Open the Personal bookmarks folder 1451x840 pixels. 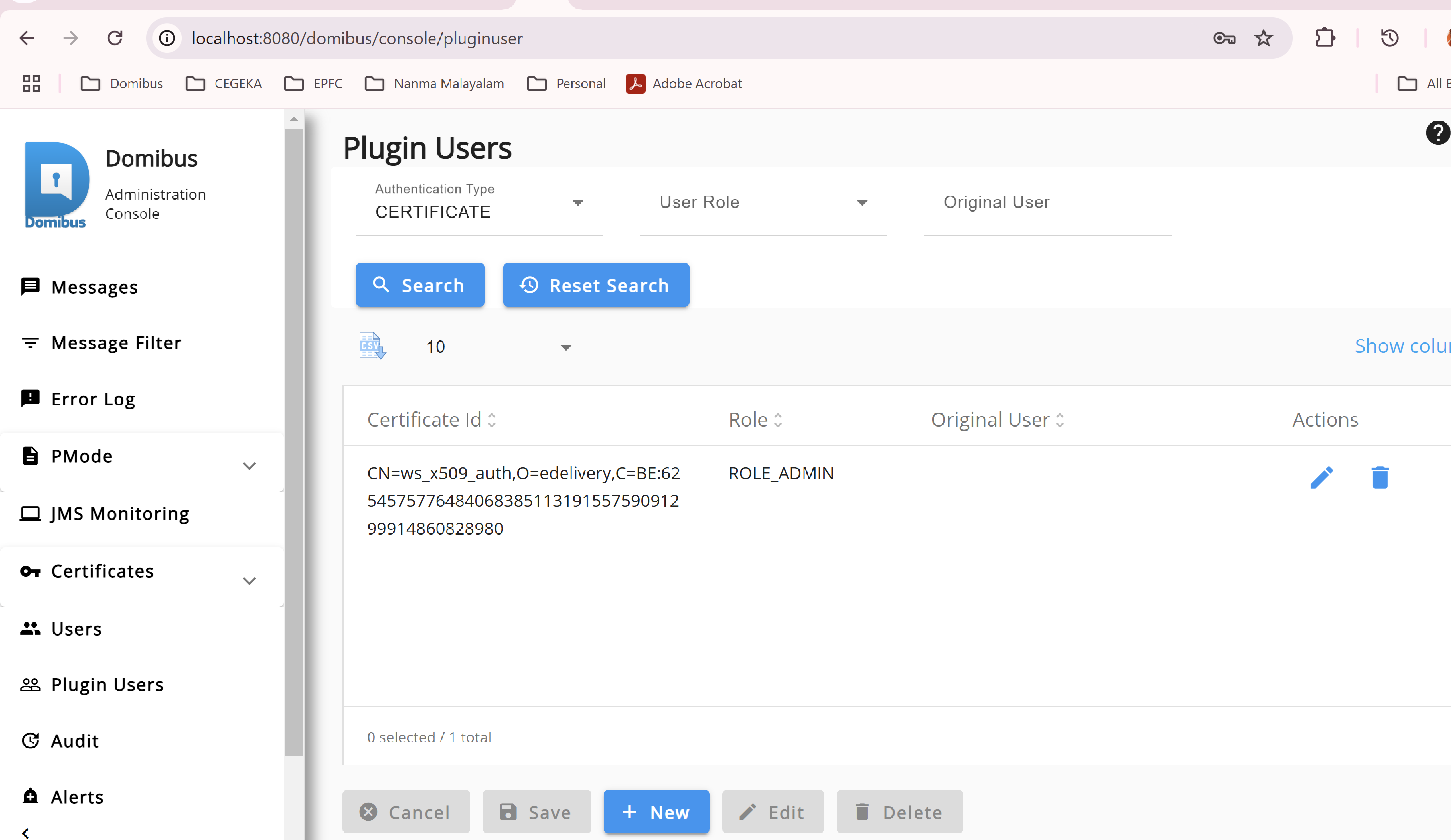tap(566, 84)
